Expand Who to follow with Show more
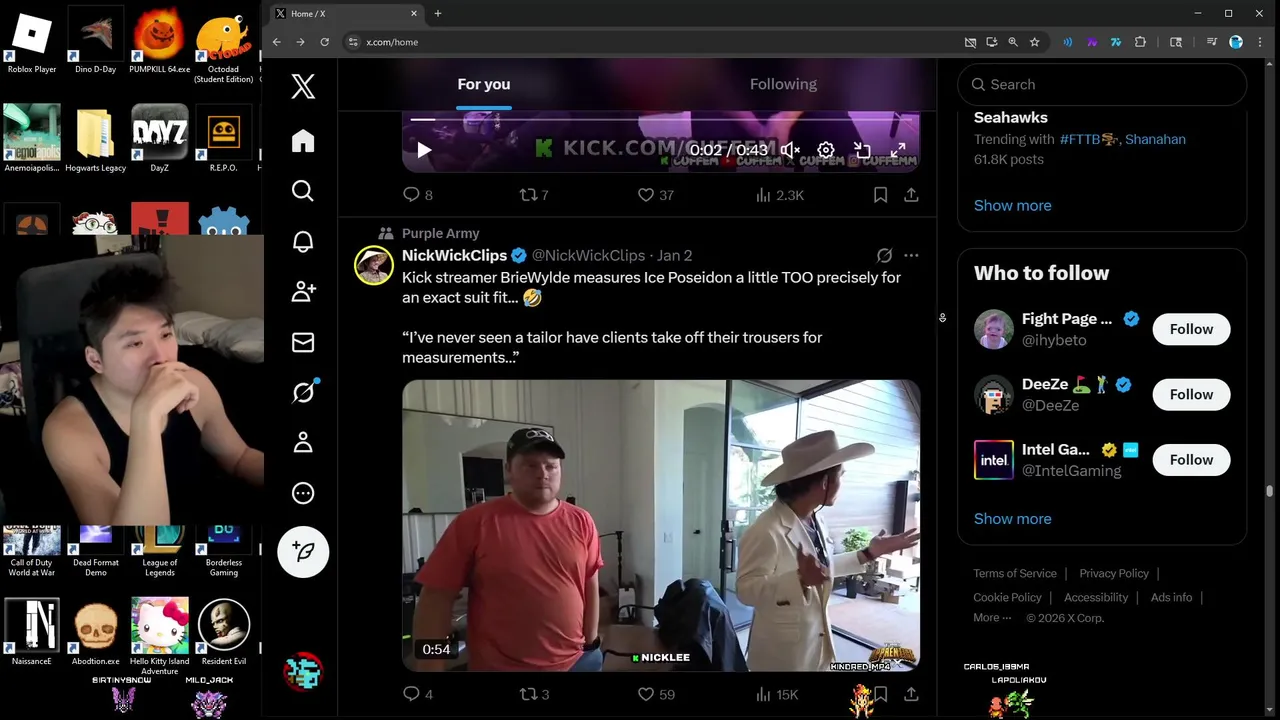Viewport: 1280px width, 720px height. click(1012, 519)
